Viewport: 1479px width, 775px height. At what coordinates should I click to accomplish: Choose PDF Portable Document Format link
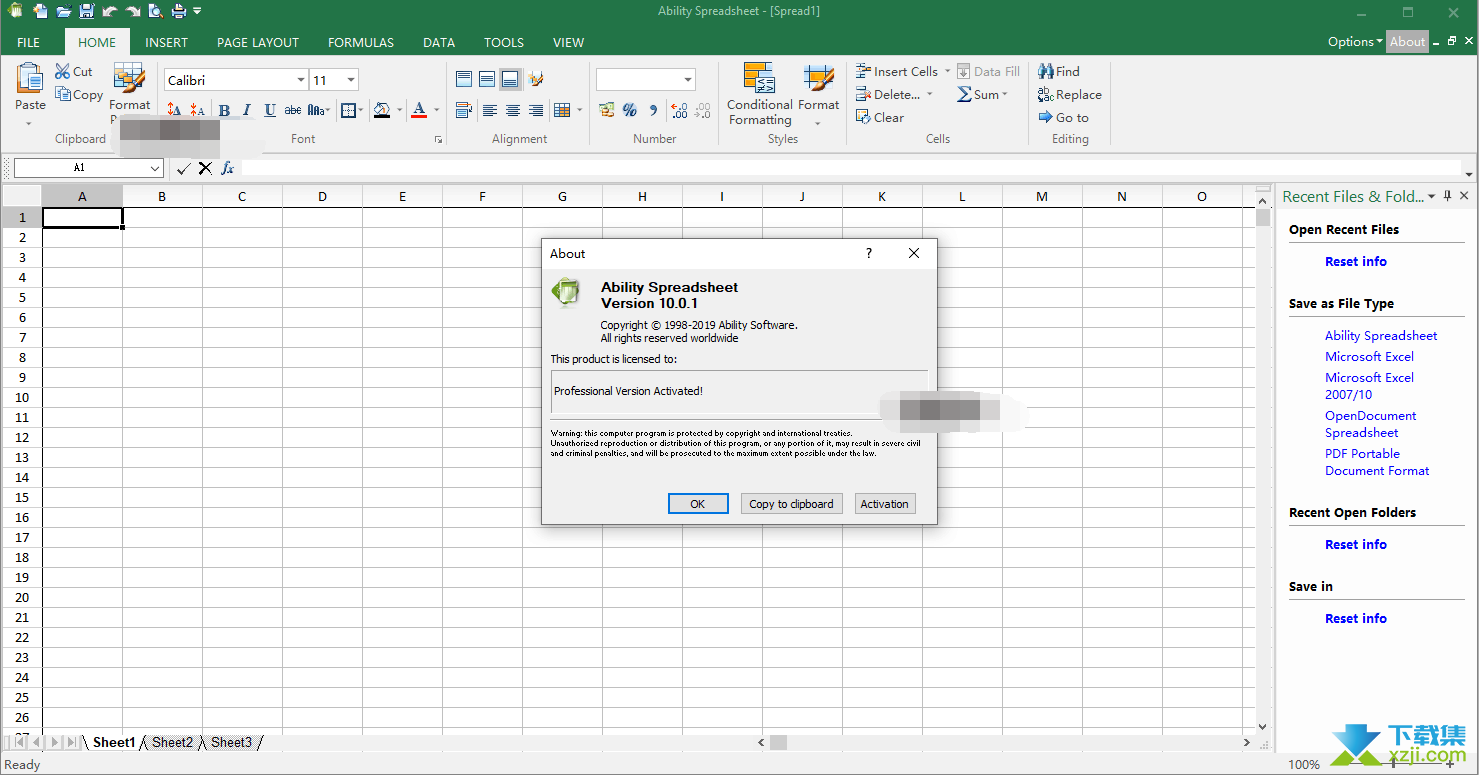click(x=1377, y=462)
